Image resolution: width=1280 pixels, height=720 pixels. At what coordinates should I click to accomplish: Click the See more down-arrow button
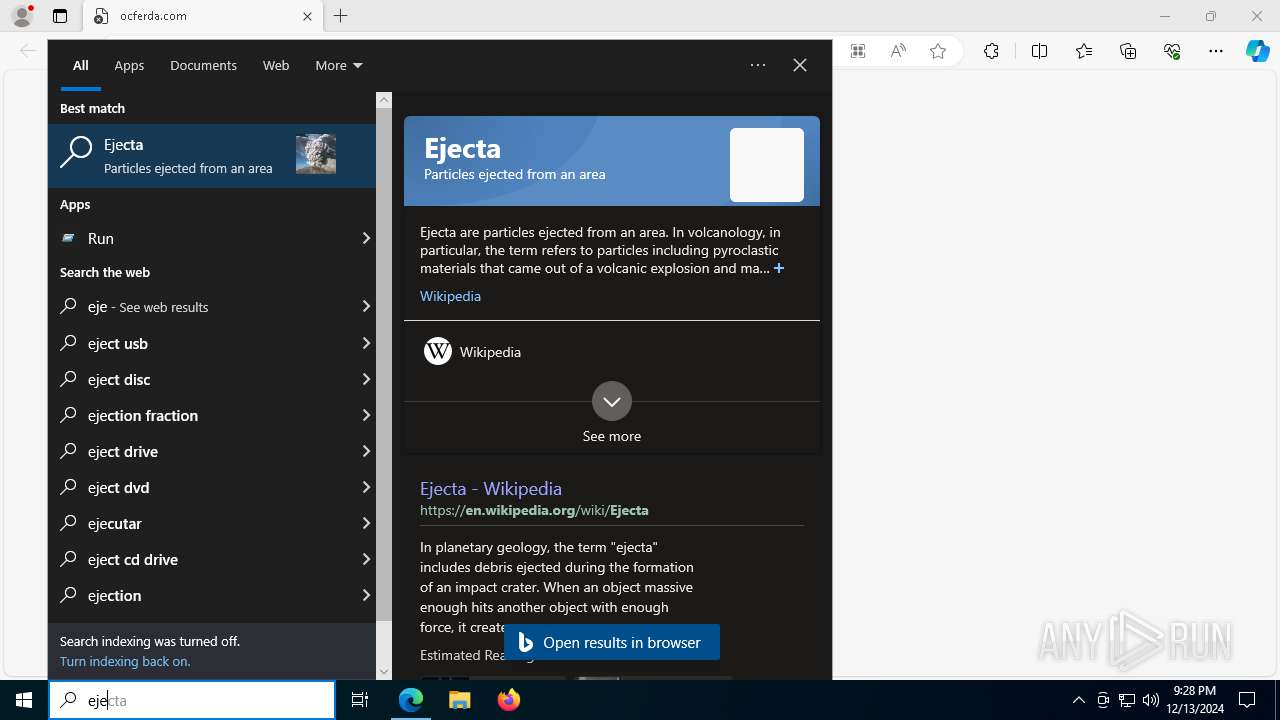pyautogui.click(x=612, y=401)
